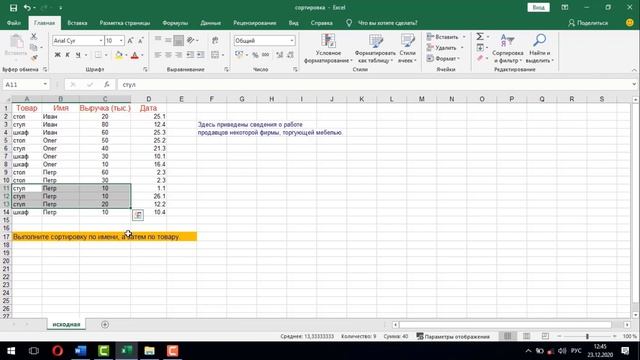
Task: Increase the font size with the large A icon
Action: coord(130,40)
